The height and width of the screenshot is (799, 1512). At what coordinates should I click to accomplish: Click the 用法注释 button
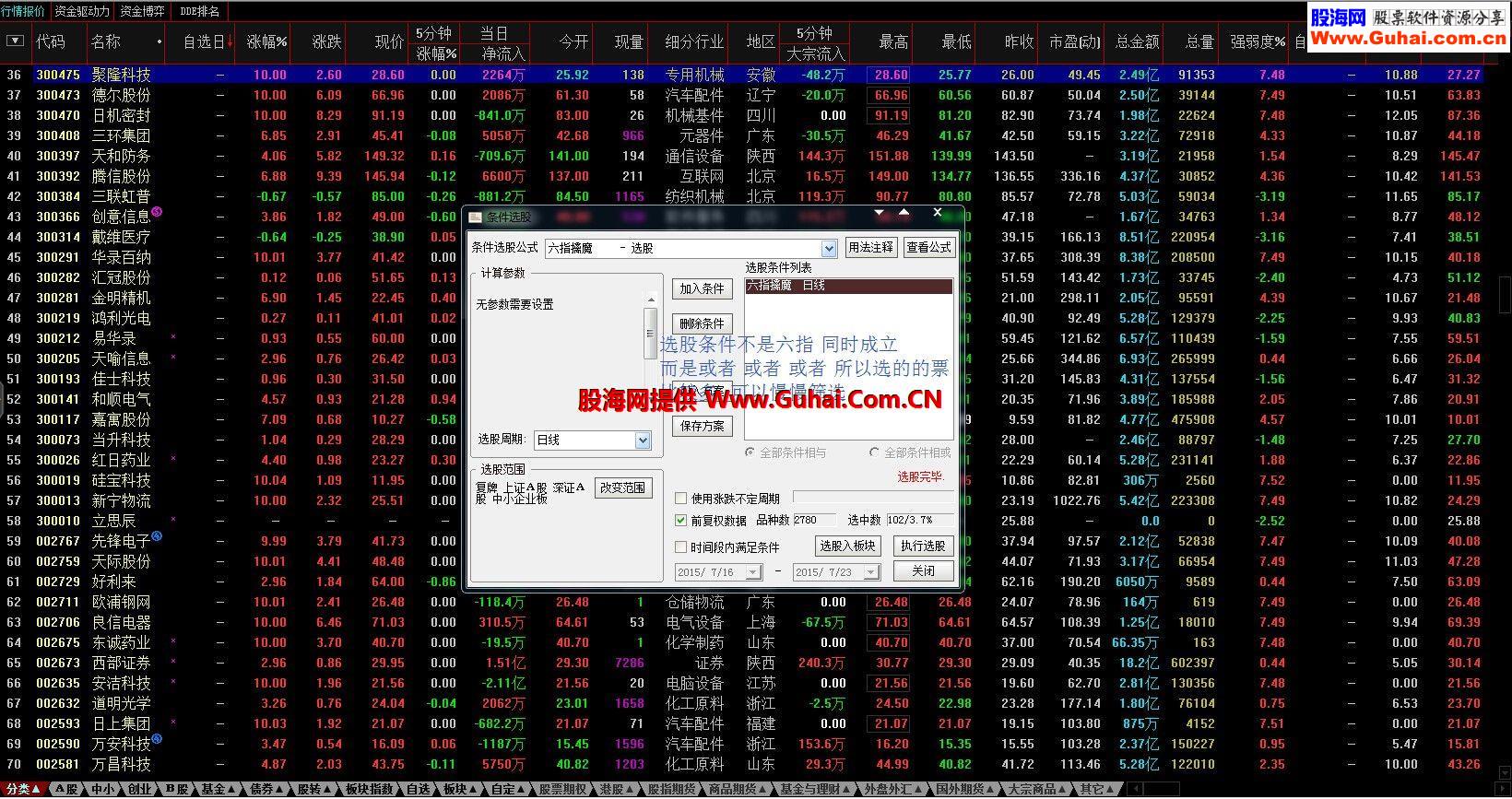coord(870,247)
